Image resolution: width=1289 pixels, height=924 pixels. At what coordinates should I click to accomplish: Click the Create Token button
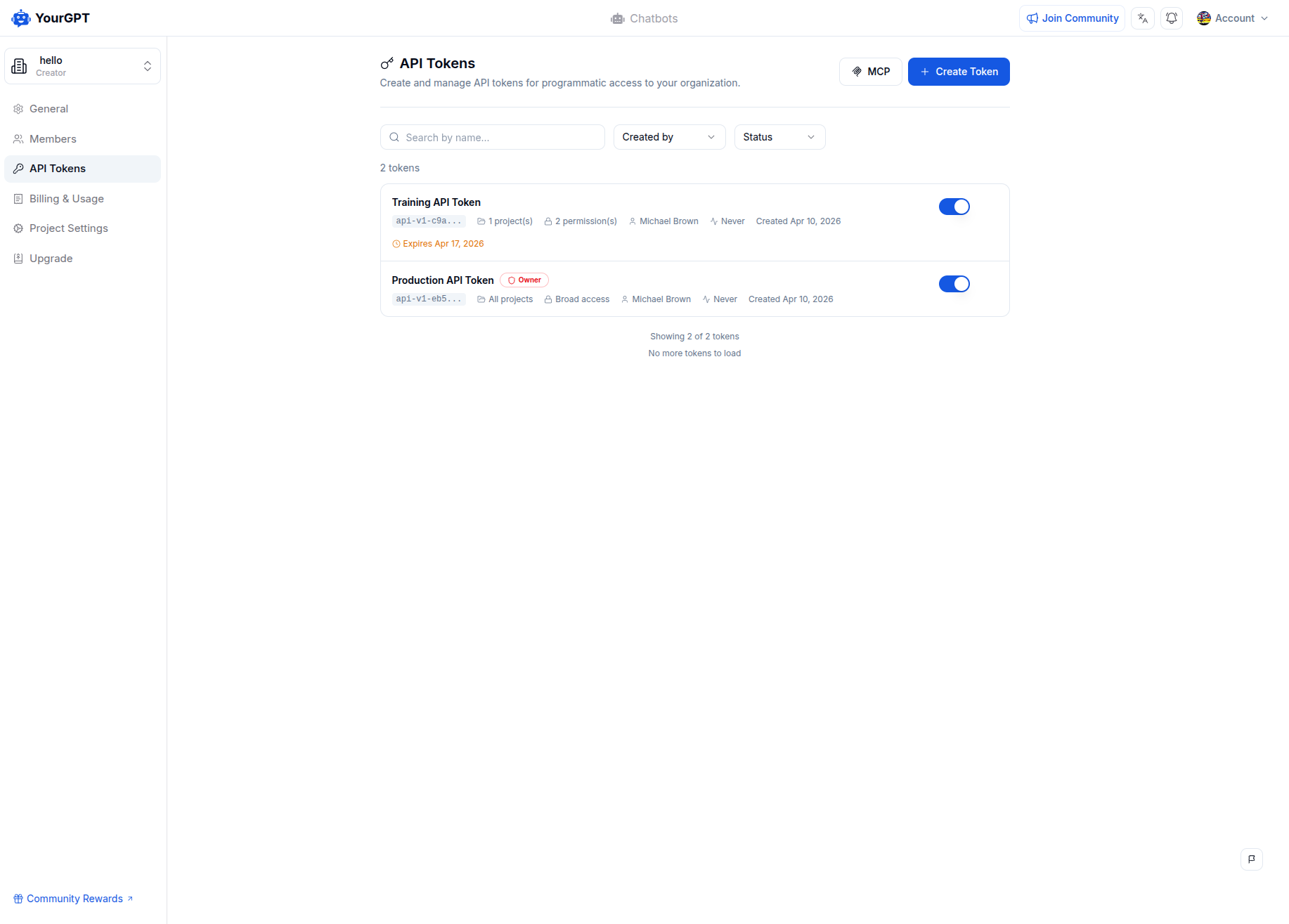click(x=959, y=72)
